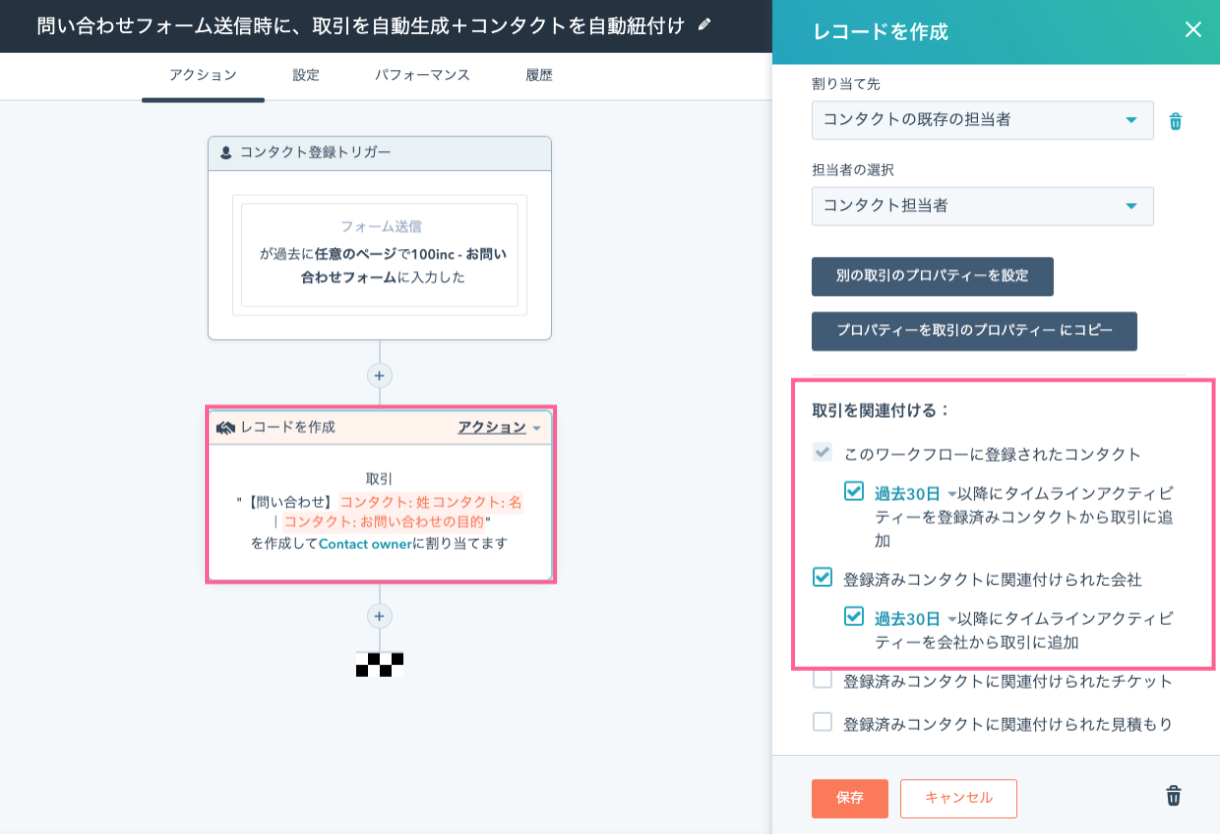Switch to the パフォーマンス tab
This screenshot has width=1220, height=834.
pos(420,75)
